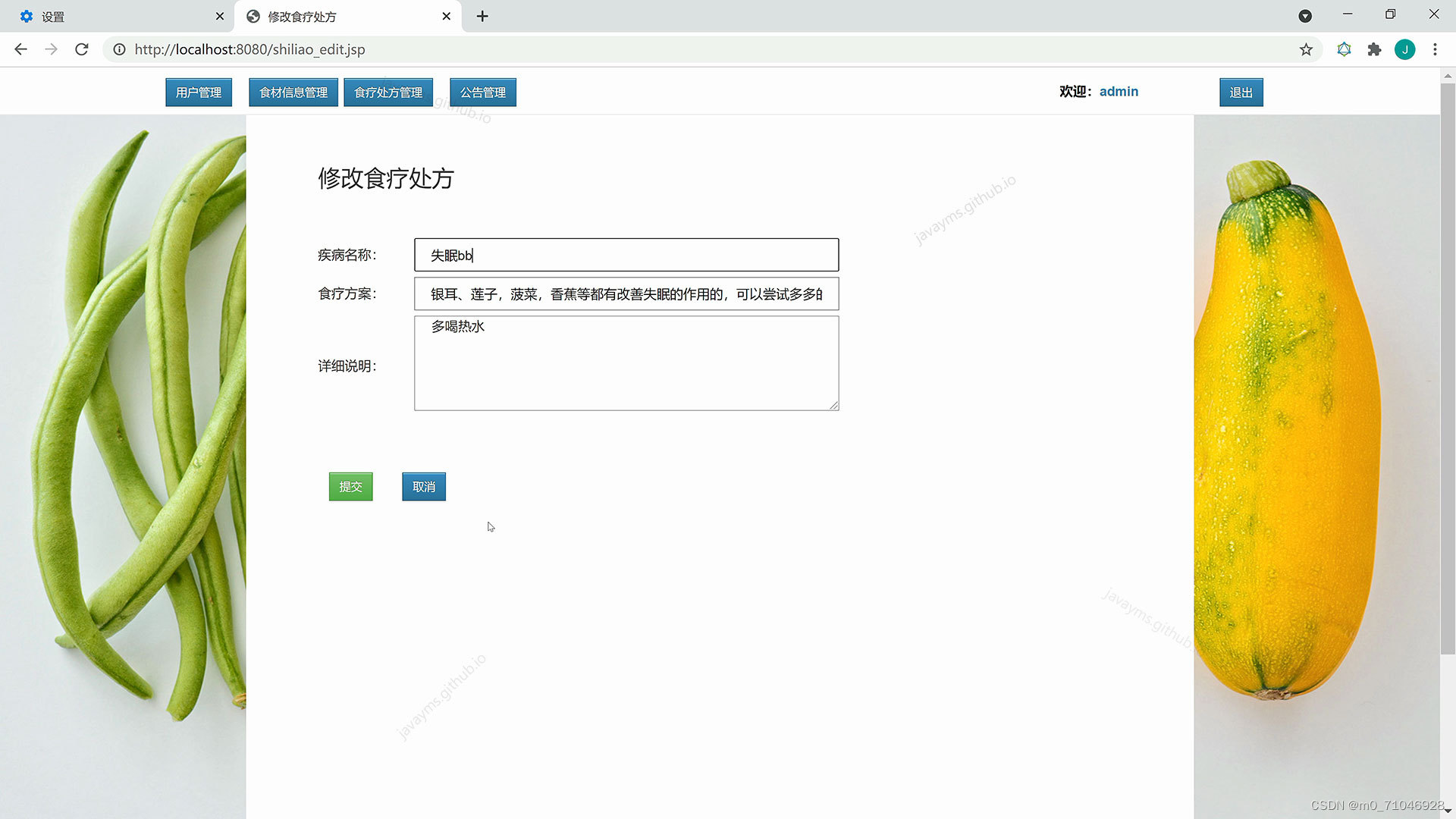Open the Chrome three-dot menu
Screen dimensions: 1456x819
pos(1435,49)
